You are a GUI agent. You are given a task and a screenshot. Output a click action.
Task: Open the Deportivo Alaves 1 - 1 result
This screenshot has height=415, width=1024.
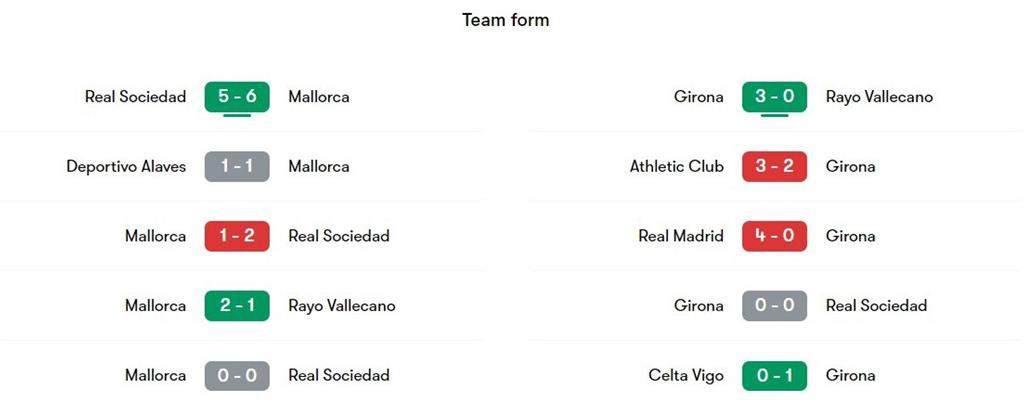(237, 167)
